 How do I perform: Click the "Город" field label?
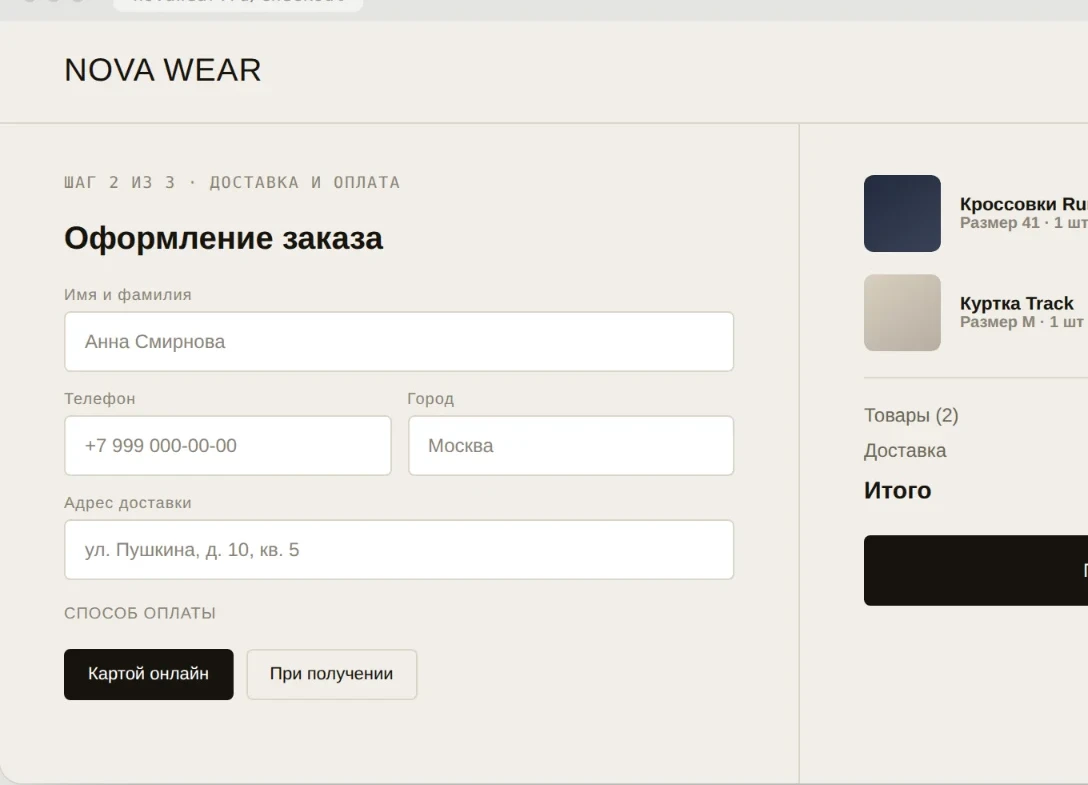[x=430, y=398]
